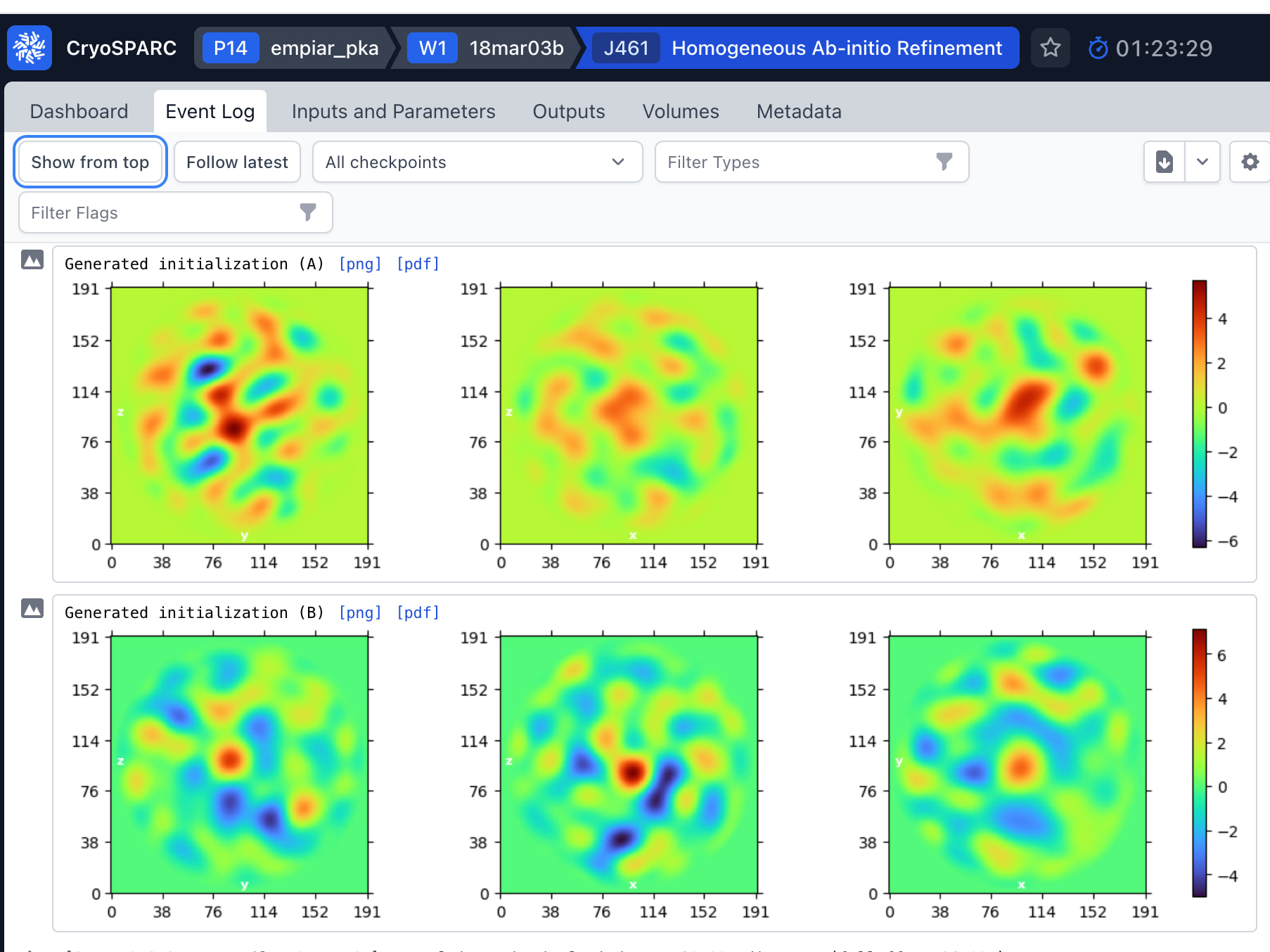Open the event log settings gear
The image size is (1270, 952).
point(1250,162)
